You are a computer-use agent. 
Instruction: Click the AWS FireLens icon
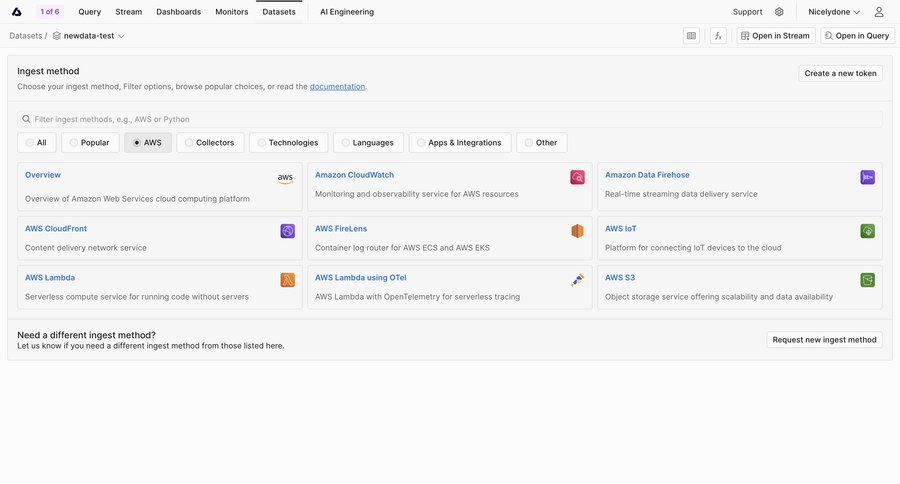(577, 231)
